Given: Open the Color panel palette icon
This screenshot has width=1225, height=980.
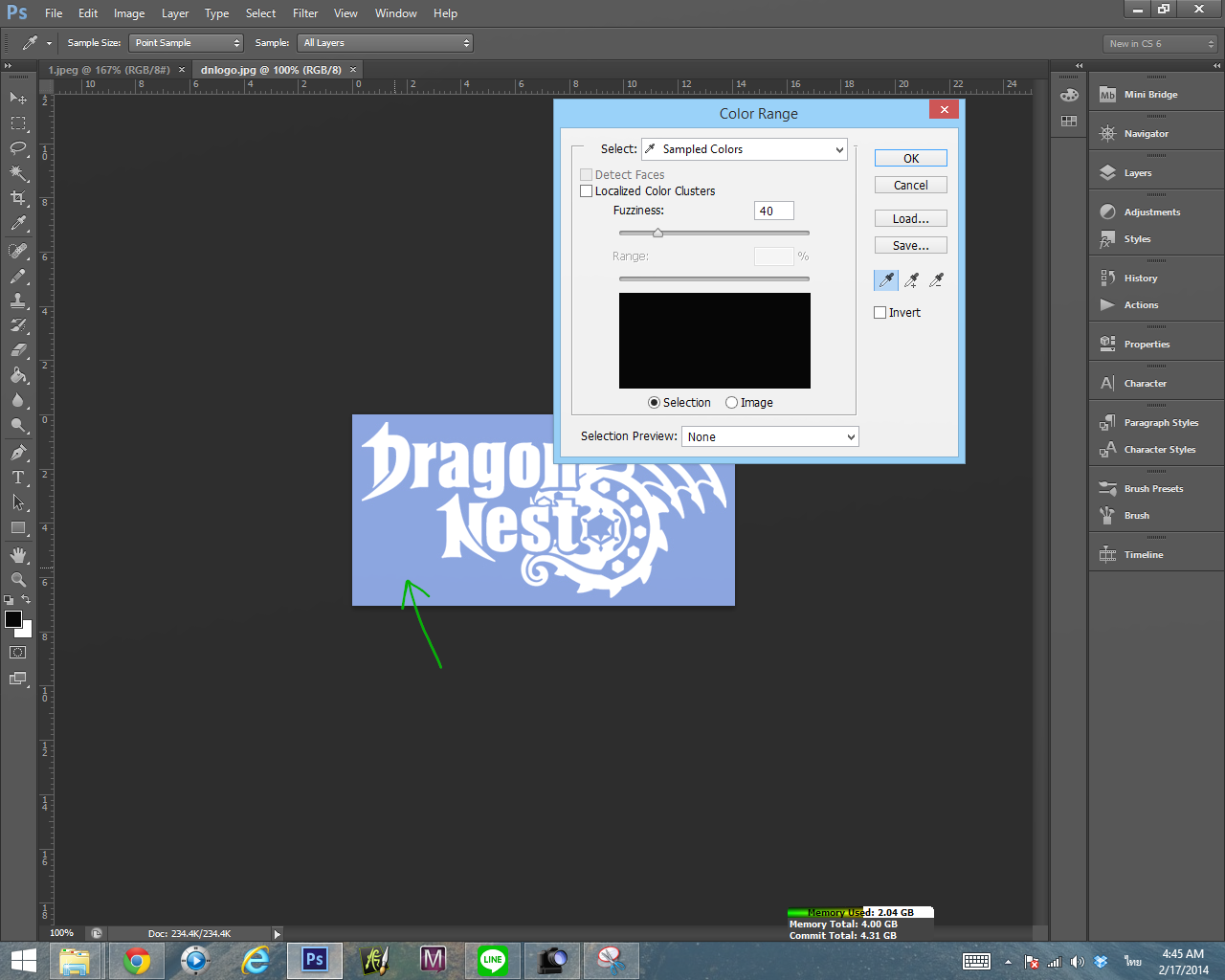Looking at the screenshot, I should 1069,95.
